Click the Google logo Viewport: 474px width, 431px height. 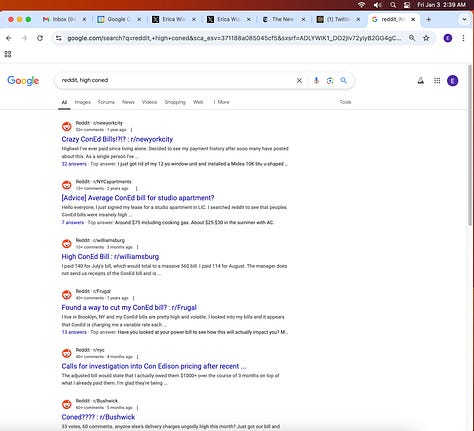[x=23, y=81]
